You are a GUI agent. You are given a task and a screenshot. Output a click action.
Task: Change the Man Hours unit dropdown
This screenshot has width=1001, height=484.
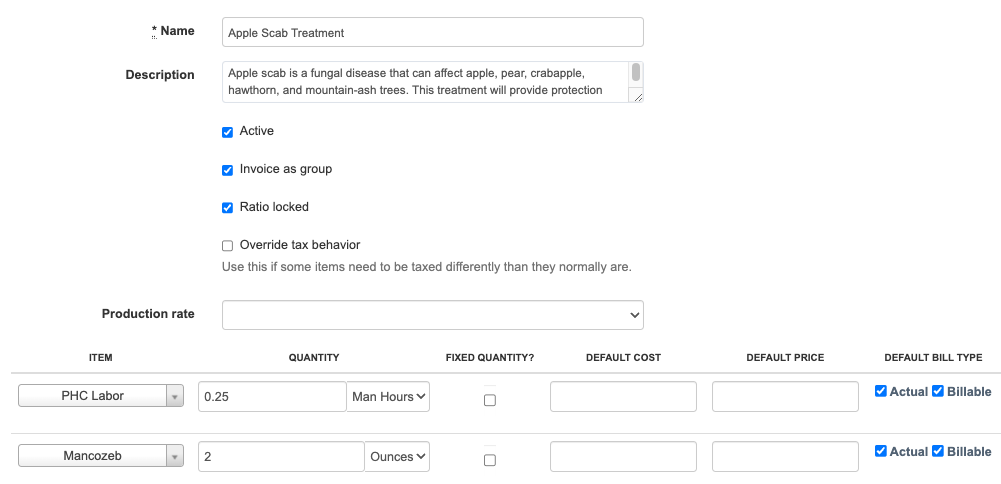pos(389,397)
